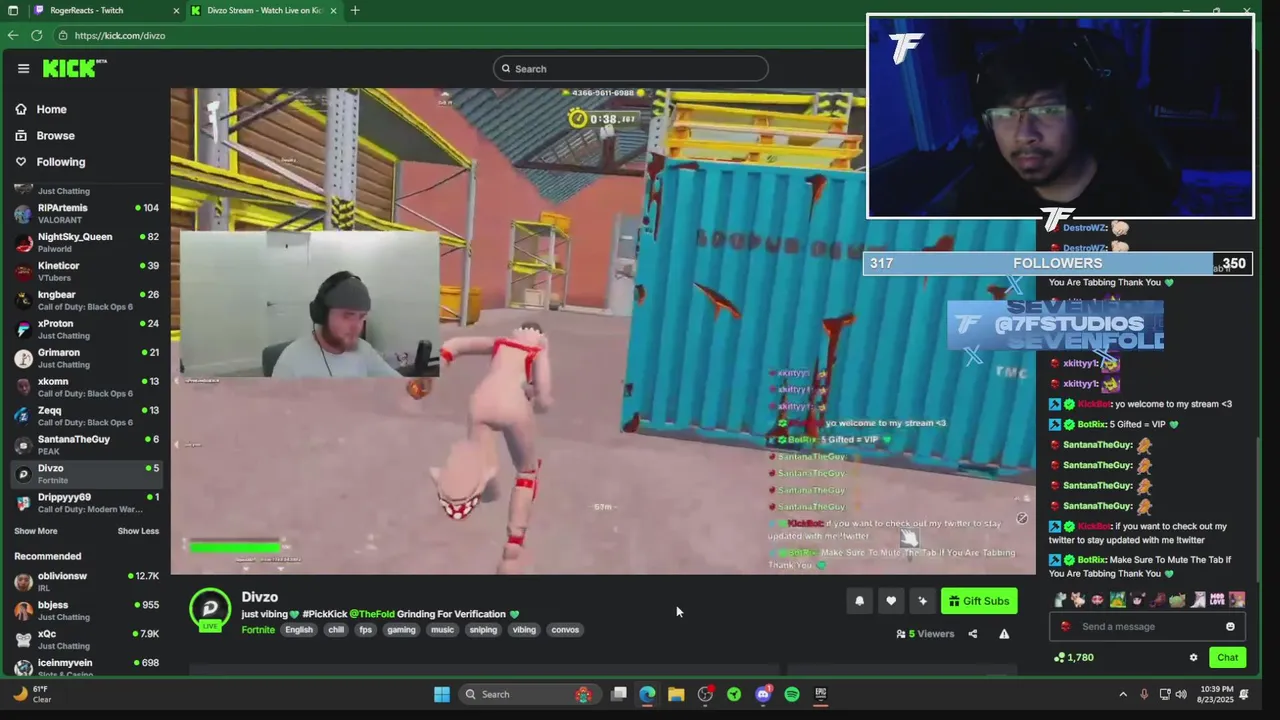Show hidden system tray icons chevron
Image resolution: width=1280 pixels, height=720 pixels.
pos(1122,694)
